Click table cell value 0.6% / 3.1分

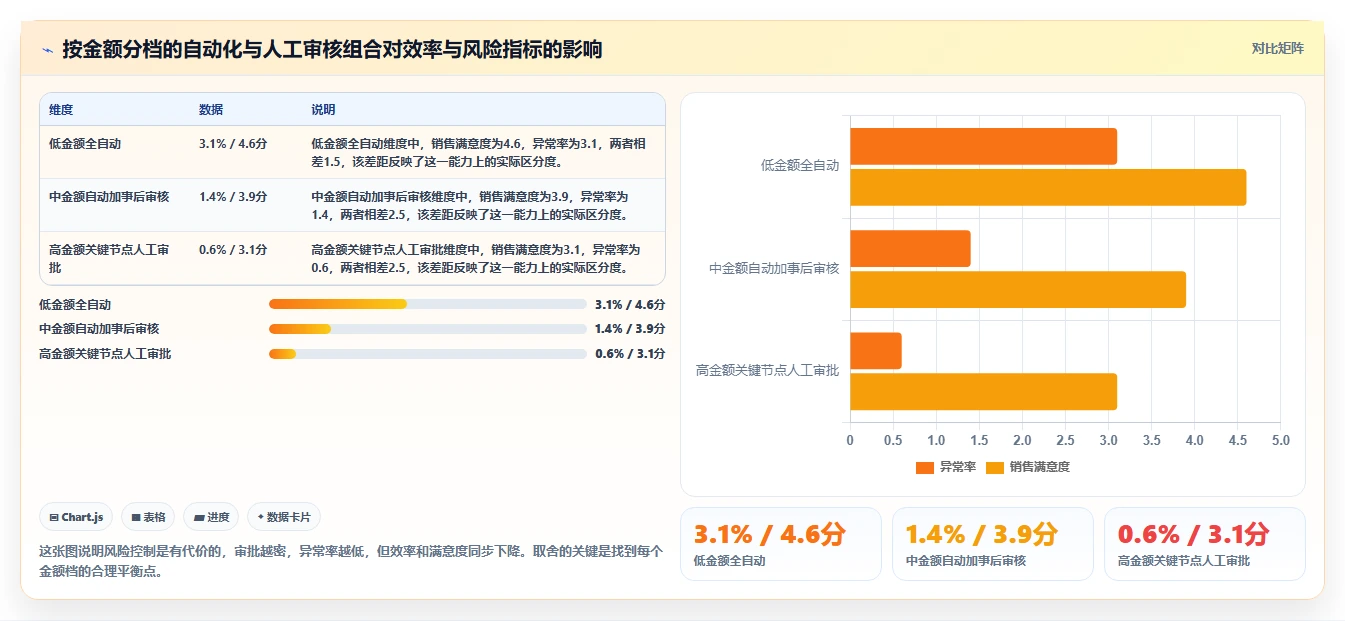tap(233, 250)
